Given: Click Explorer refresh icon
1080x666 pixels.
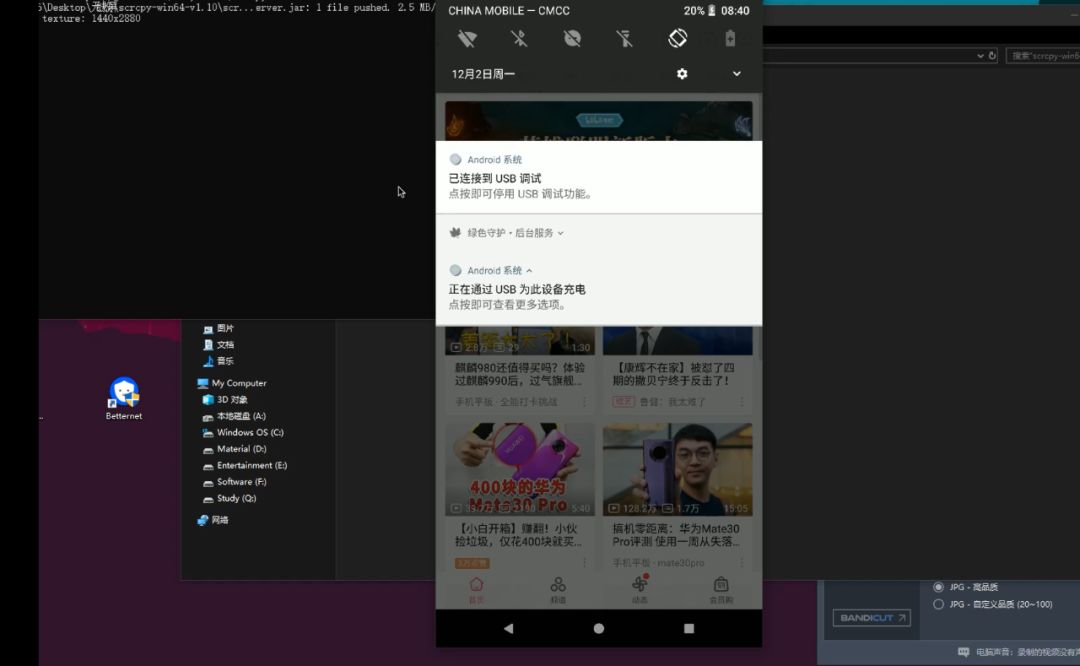Looking at the screenshot, I should point(993,56).
